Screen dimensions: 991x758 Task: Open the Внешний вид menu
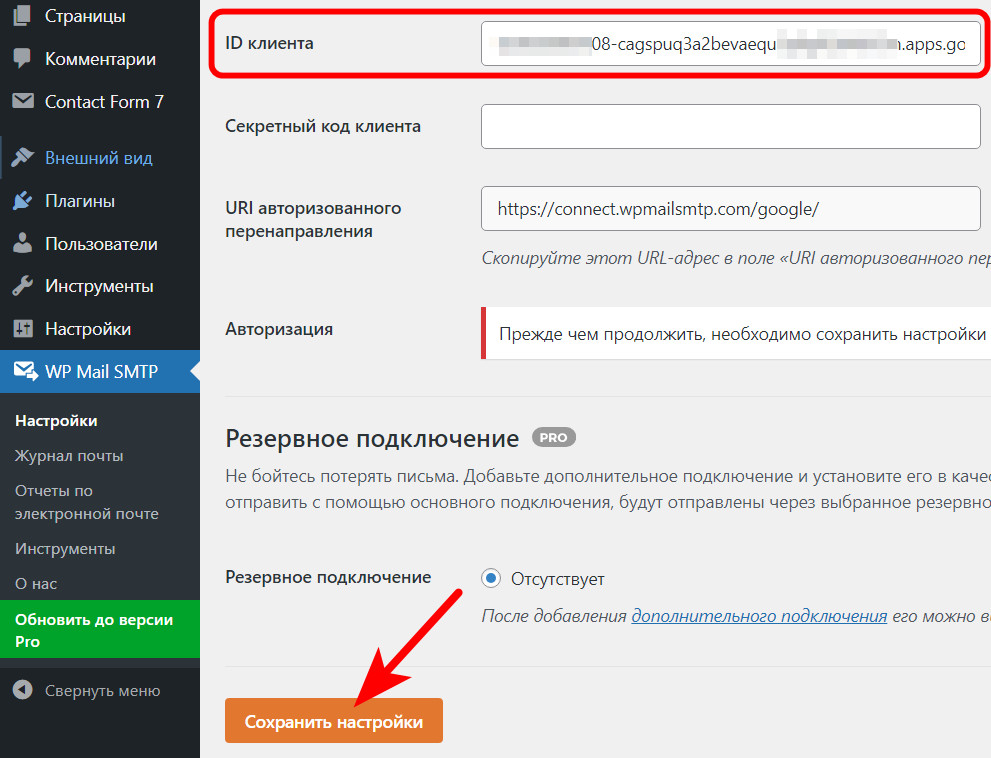(100, 157)
